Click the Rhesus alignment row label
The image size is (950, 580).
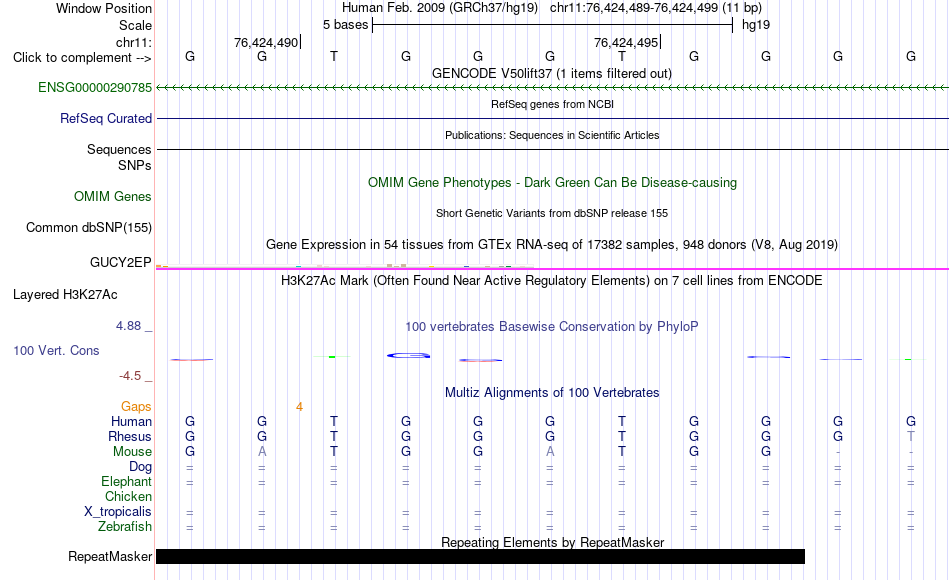tap(130, 436)
